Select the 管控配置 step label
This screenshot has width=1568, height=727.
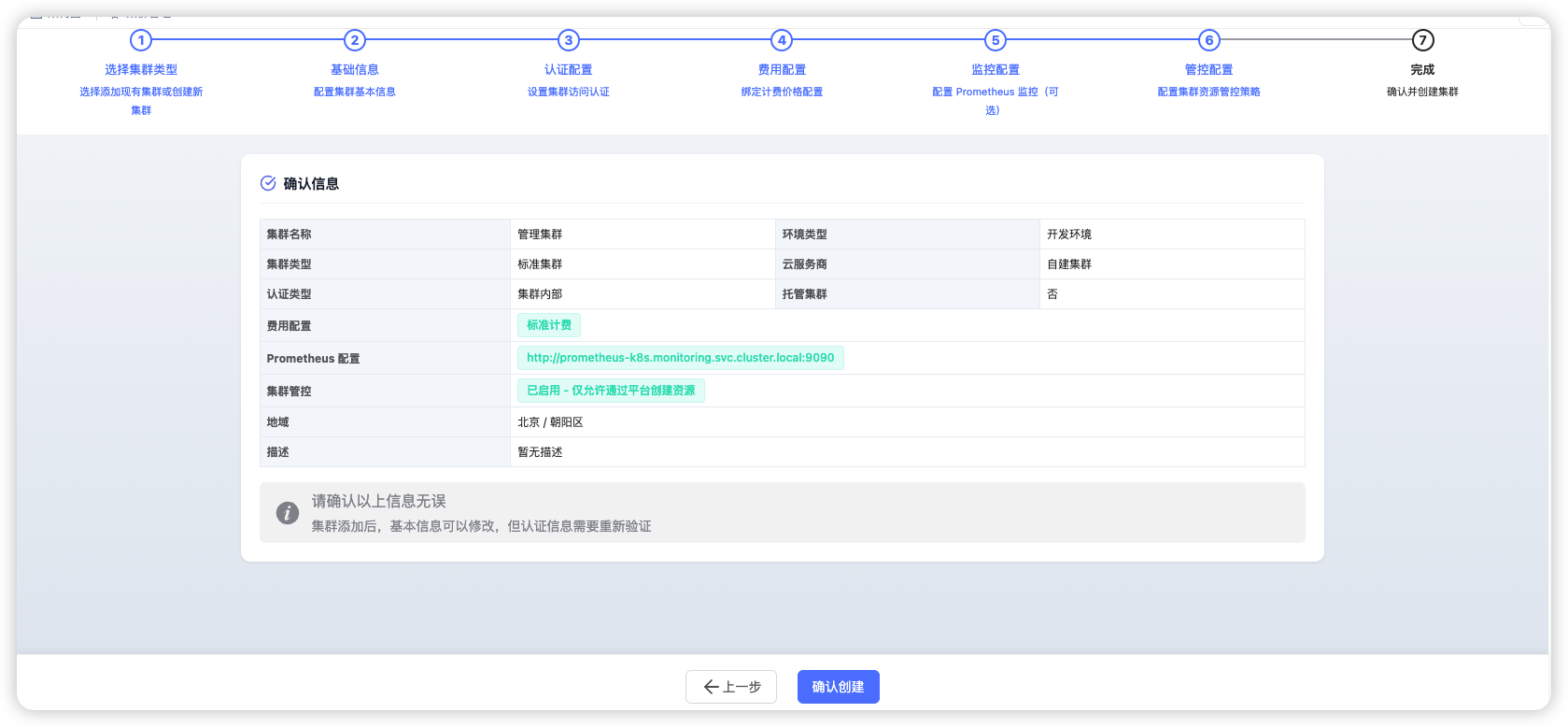(x=1209, y=70)
